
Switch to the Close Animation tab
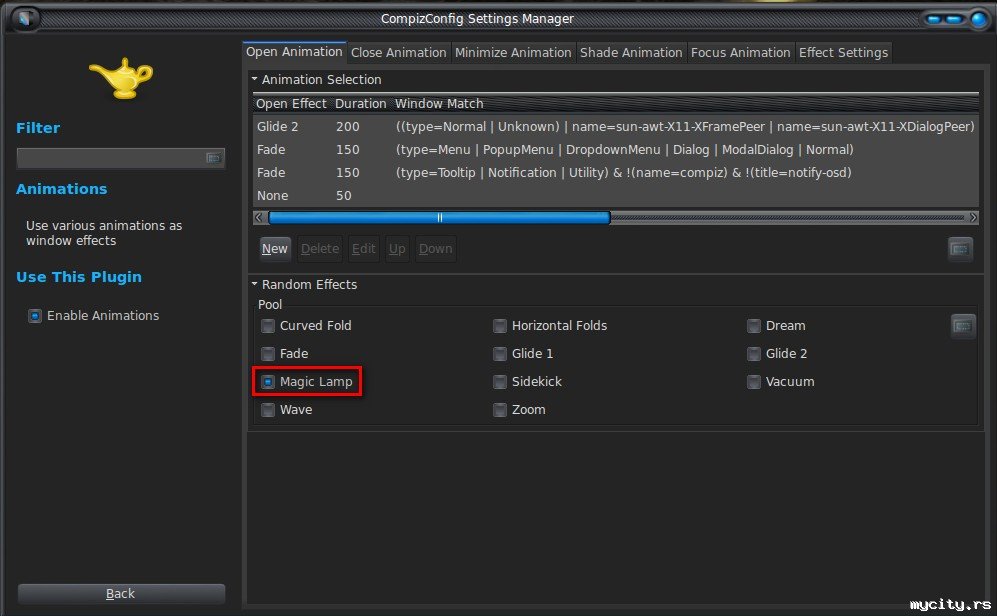point(399,53)
